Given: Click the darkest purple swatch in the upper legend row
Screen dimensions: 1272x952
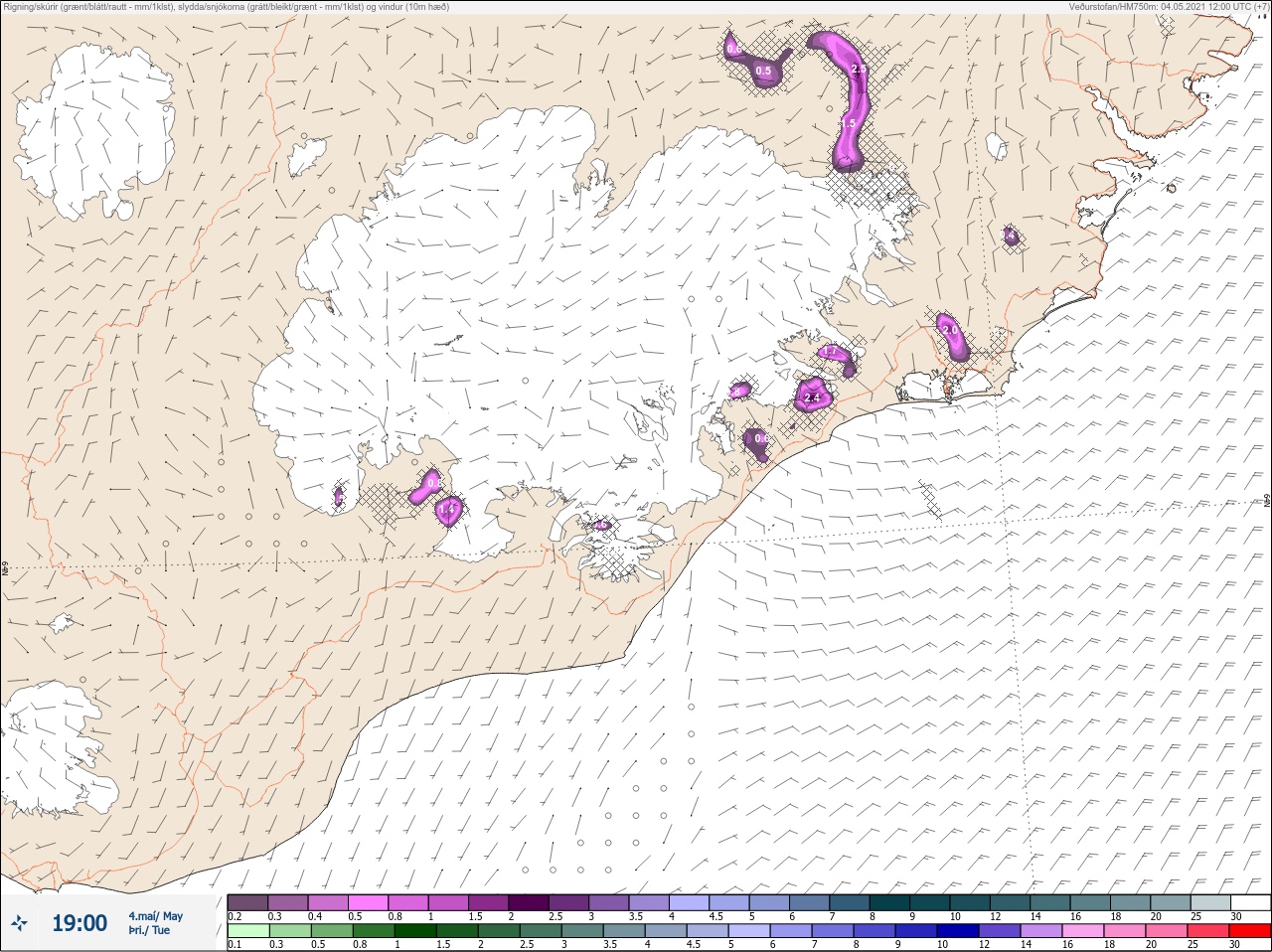Looking at the screenshot, I should [529, 902].
